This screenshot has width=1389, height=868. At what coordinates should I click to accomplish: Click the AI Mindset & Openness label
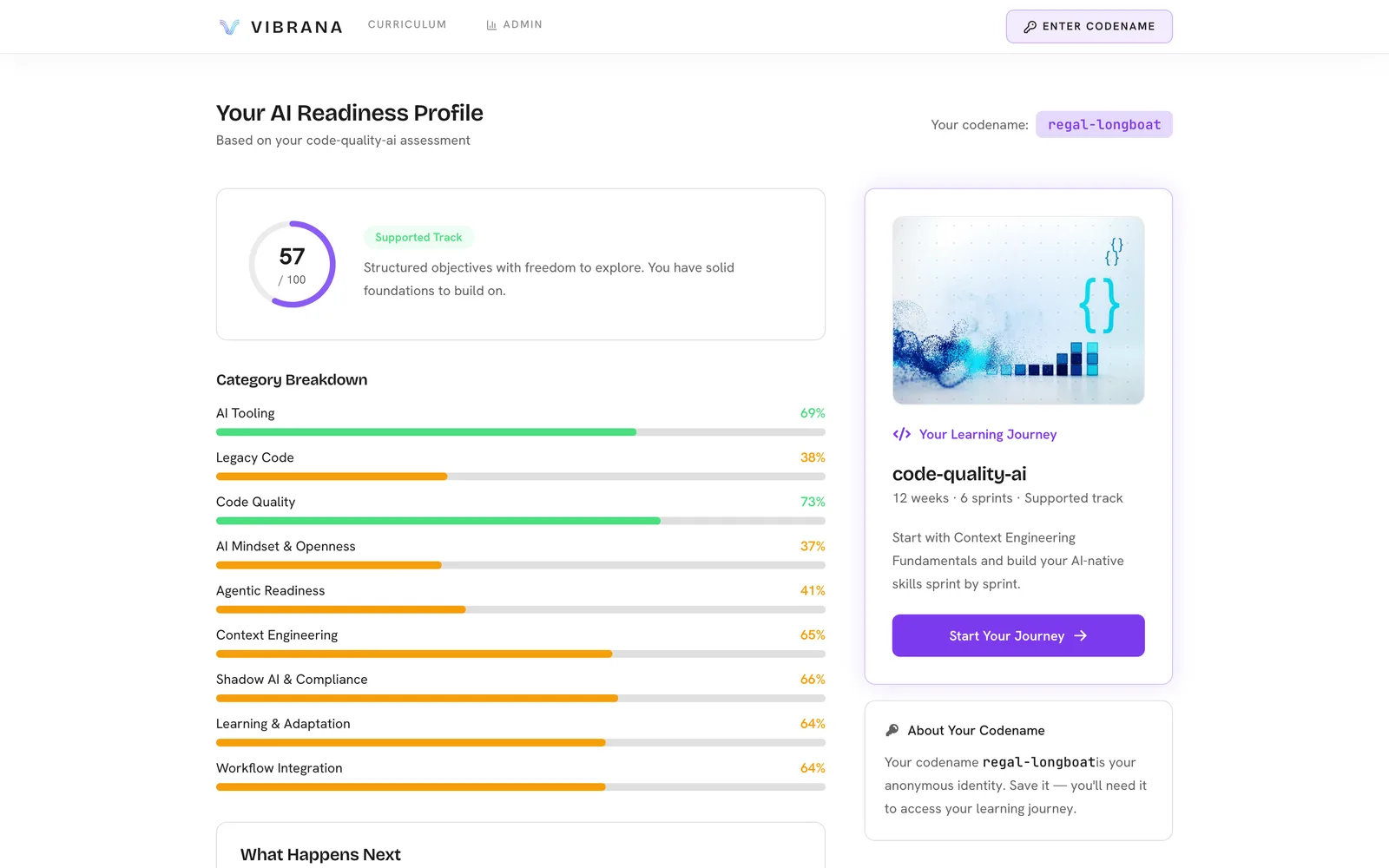tap(286, 546)
